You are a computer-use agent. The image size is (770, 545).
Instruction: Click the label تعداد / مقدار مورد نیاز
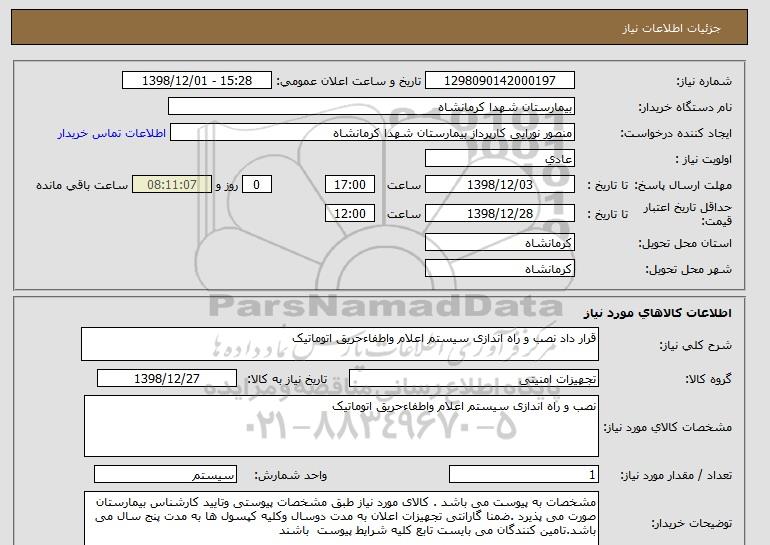pos(676,475)
